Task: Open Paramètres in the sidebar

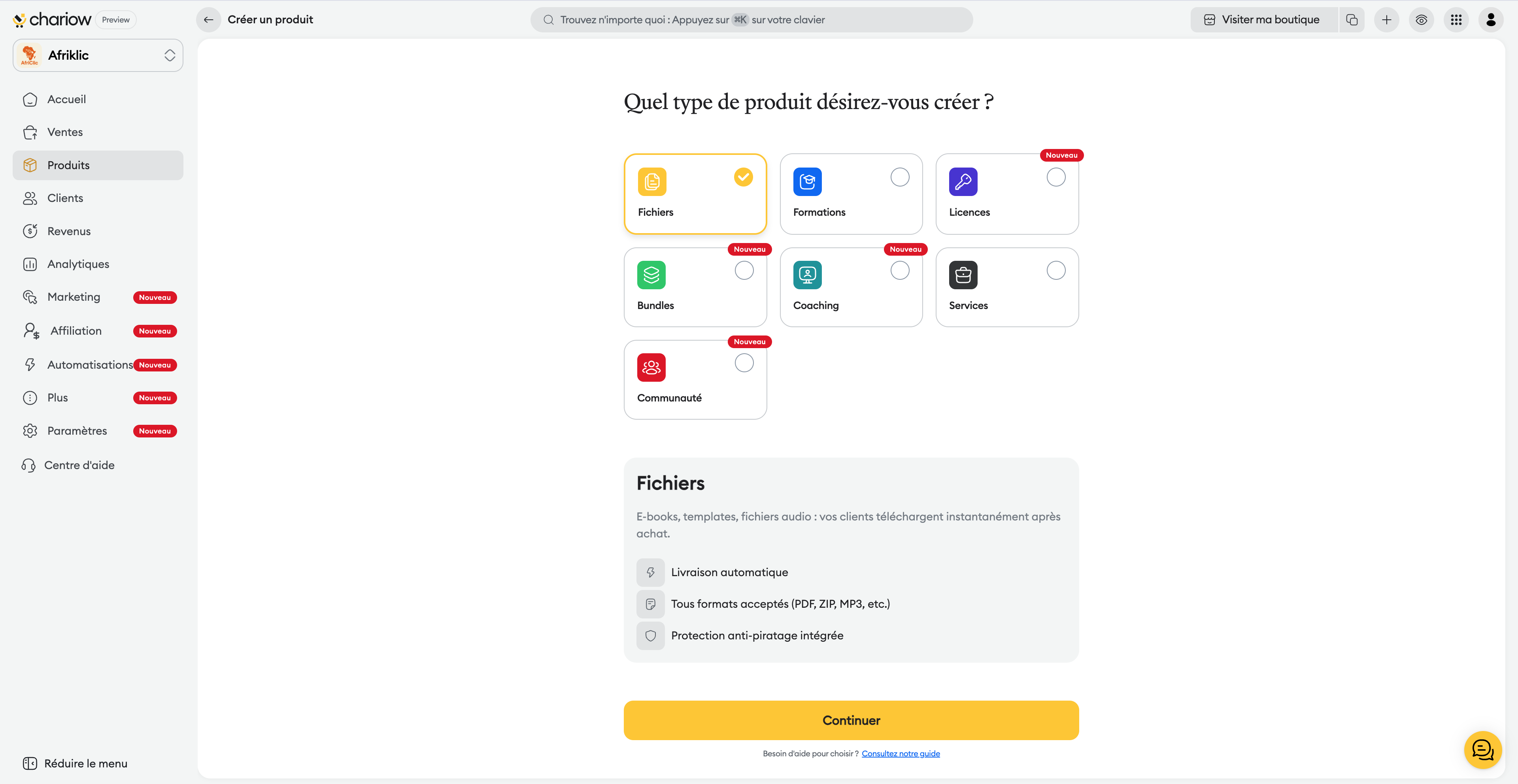Action: pos(77,431)
